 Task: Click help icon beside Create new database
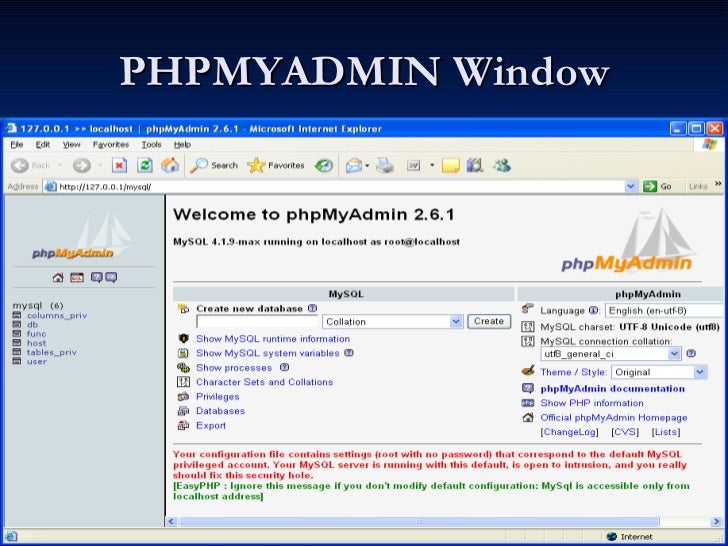click(312, 308)
